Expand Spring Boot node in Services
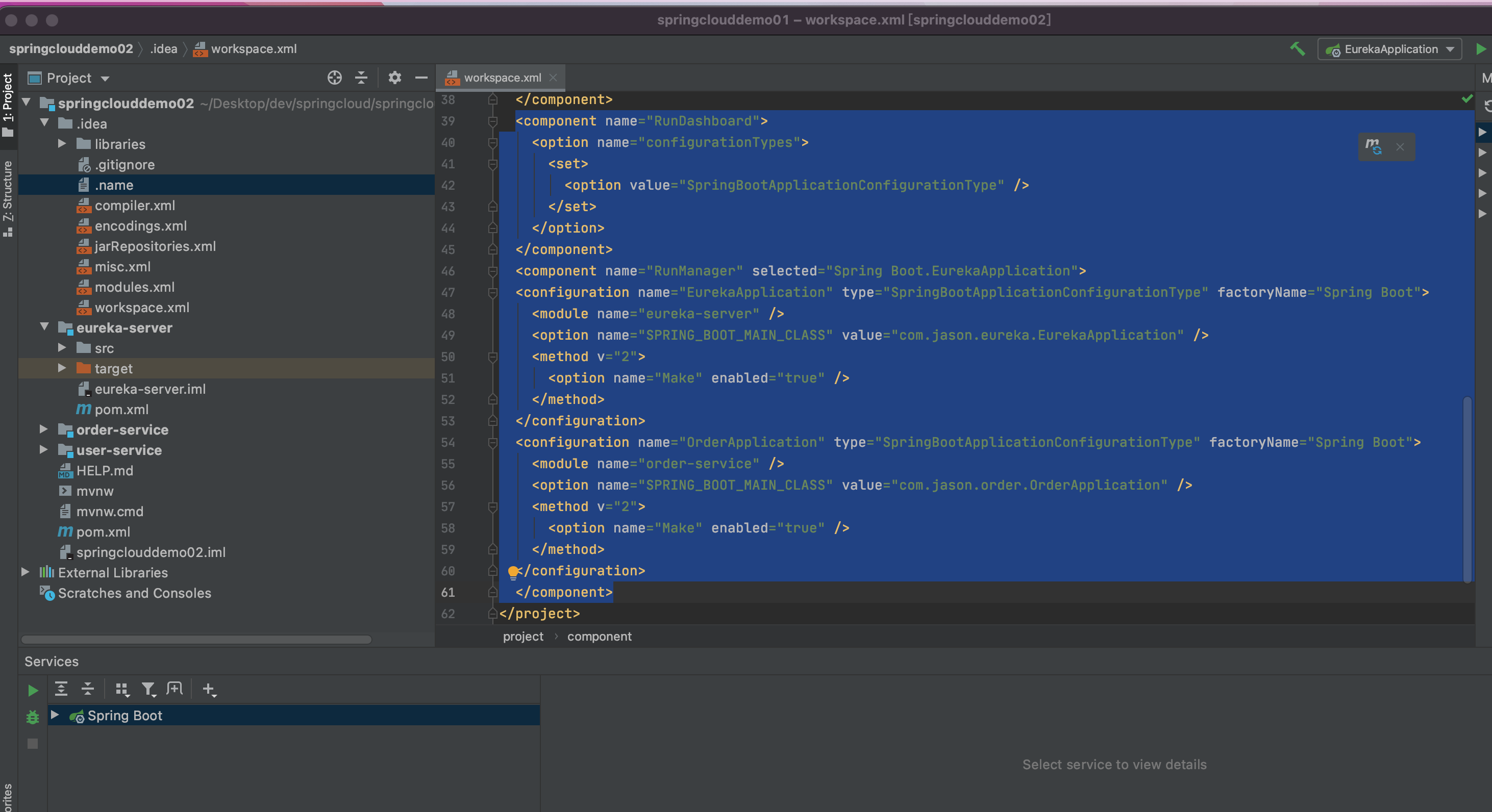Image resolution: width=1492 pixels, height=812 pixels. (55, 715)
